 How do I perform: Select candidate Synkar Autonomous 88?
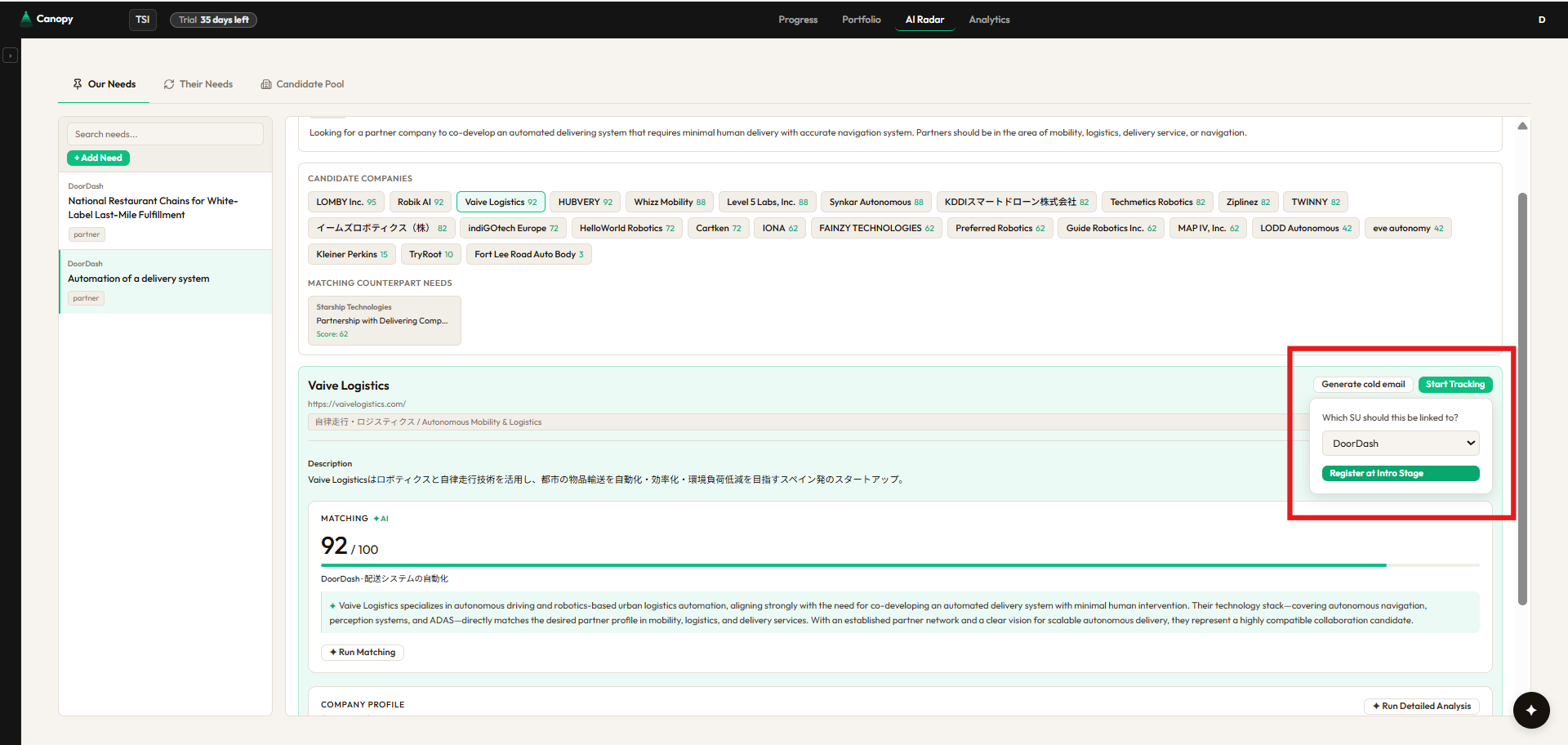(x=876, y=202)
